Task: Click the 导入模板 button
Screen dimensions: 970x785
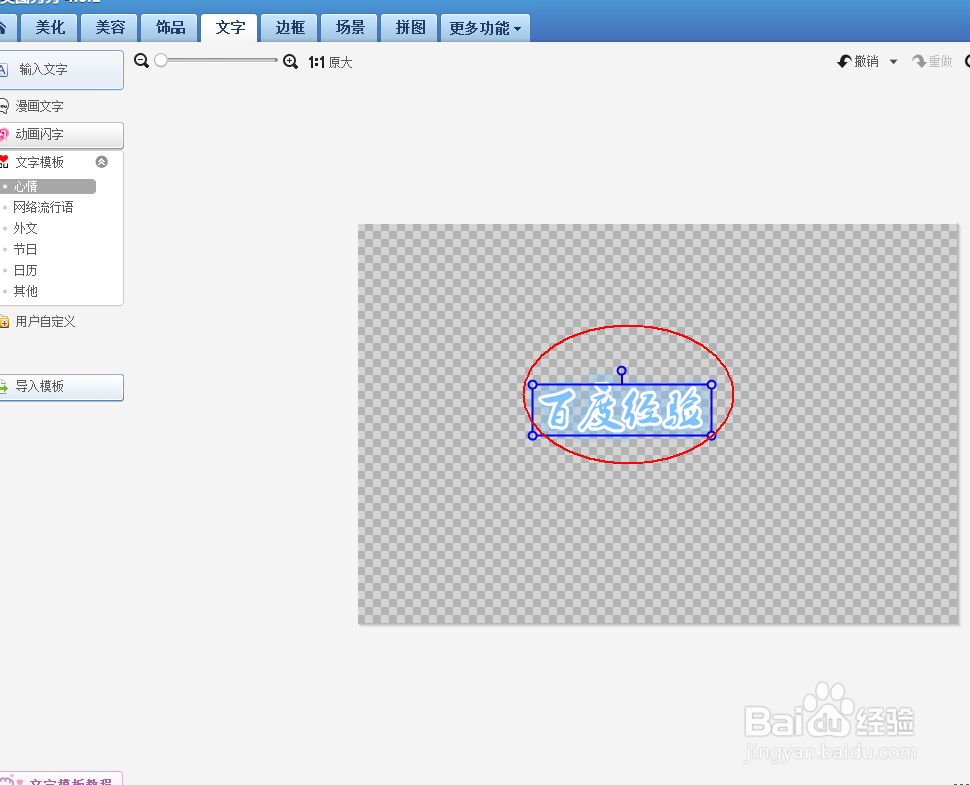Action: 61,387
